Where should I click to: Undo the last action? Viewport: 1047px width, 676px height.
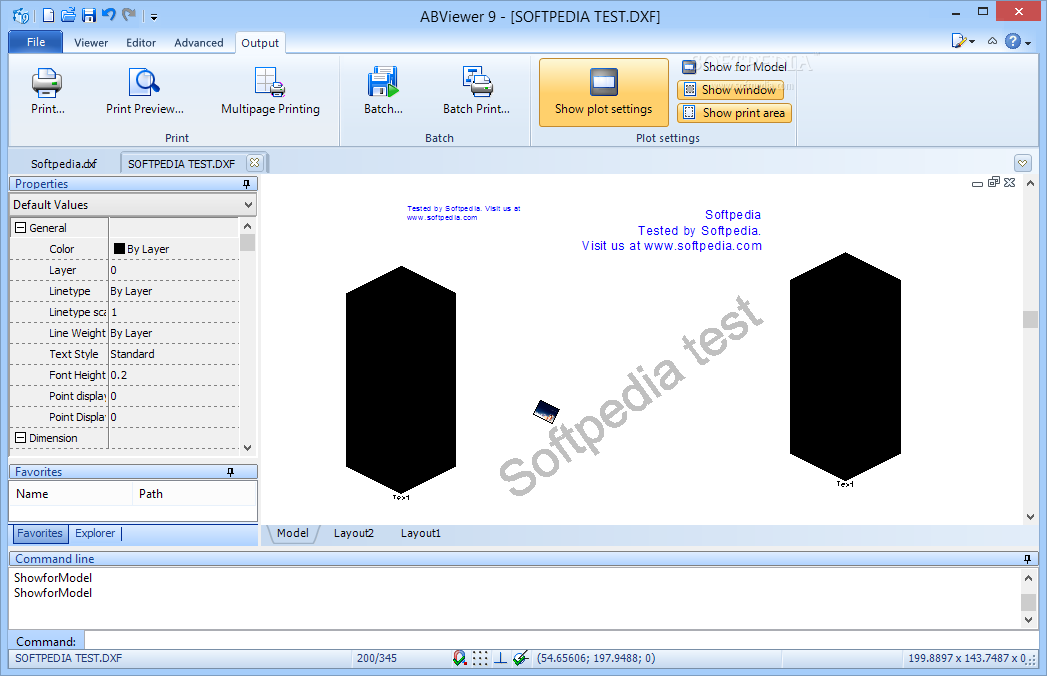(x=109, y=15)
